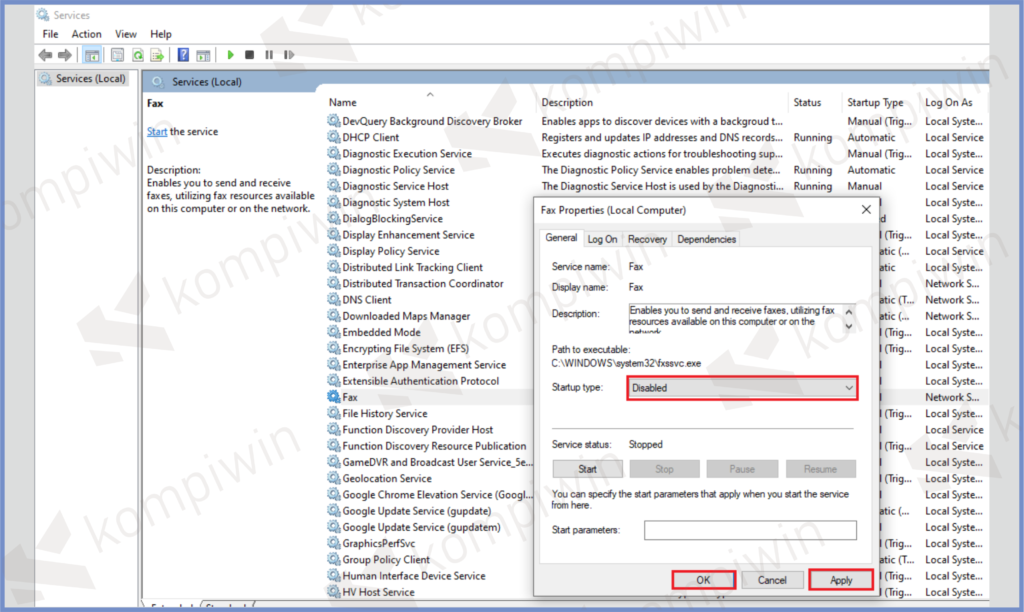Click the Start parameters text field

(750, 530)
